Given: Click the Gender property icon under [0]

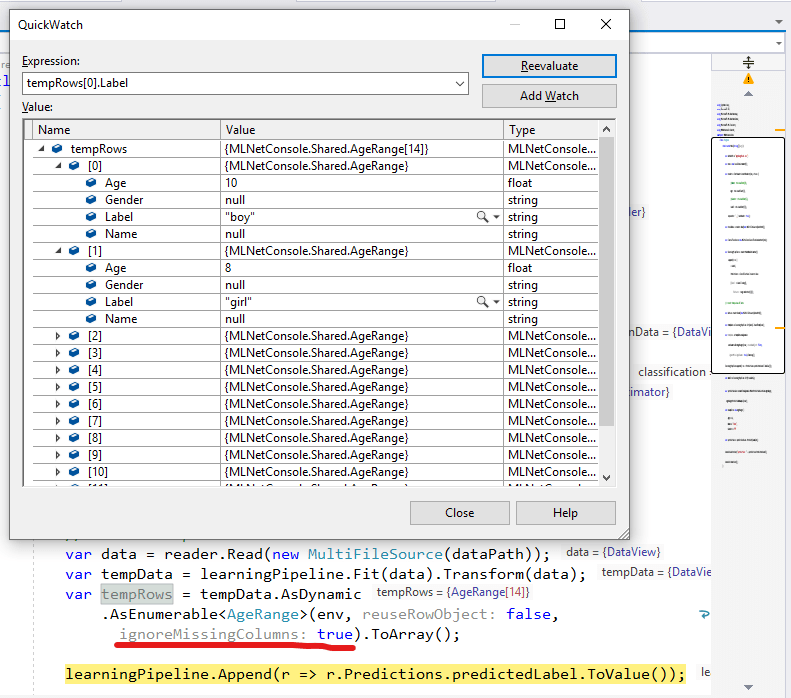Looking at the screenshot, I should [91, 200].
